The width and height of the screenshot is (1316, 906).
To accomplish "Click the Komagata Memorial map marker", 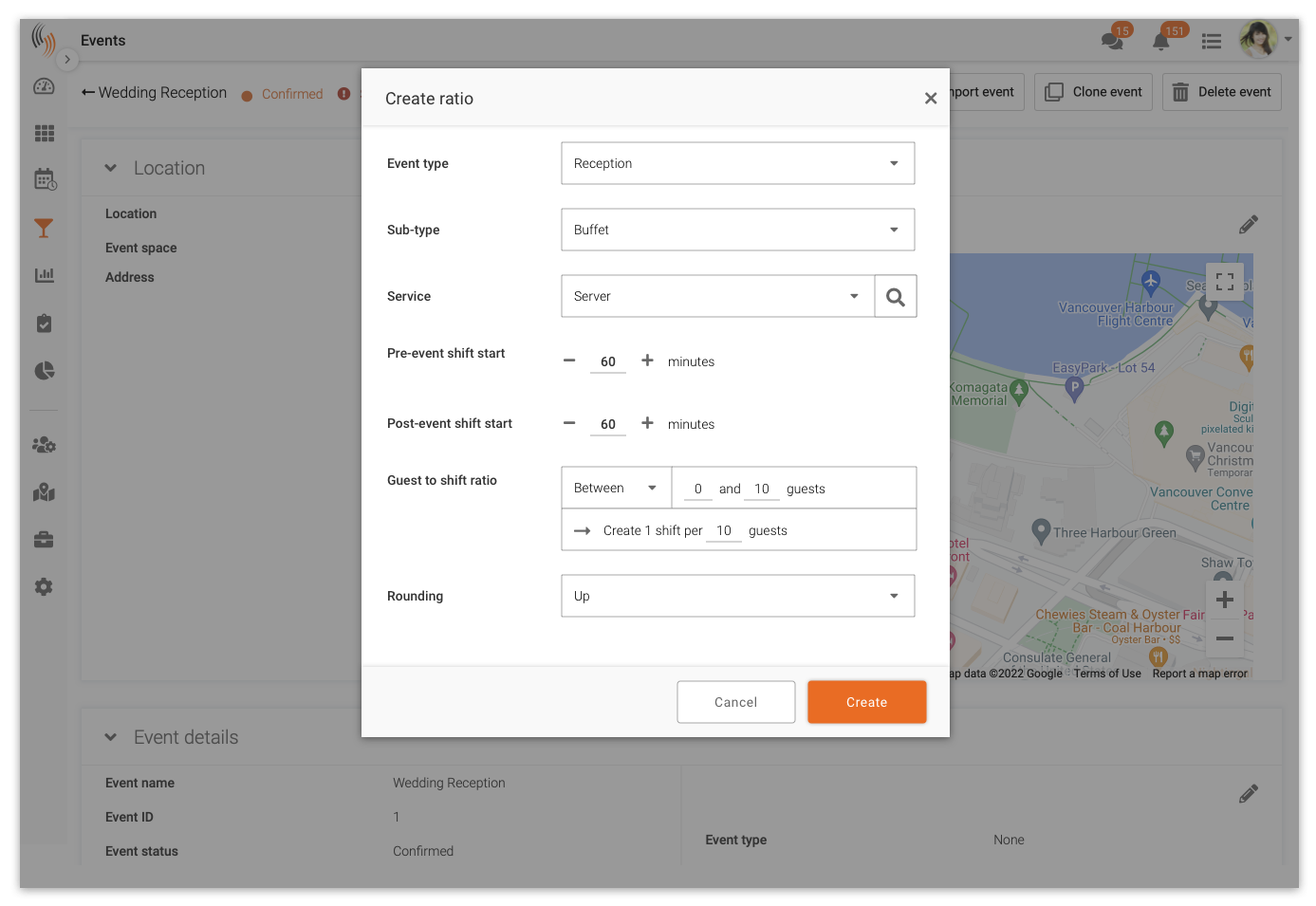I will click(x=1019, y=391).
